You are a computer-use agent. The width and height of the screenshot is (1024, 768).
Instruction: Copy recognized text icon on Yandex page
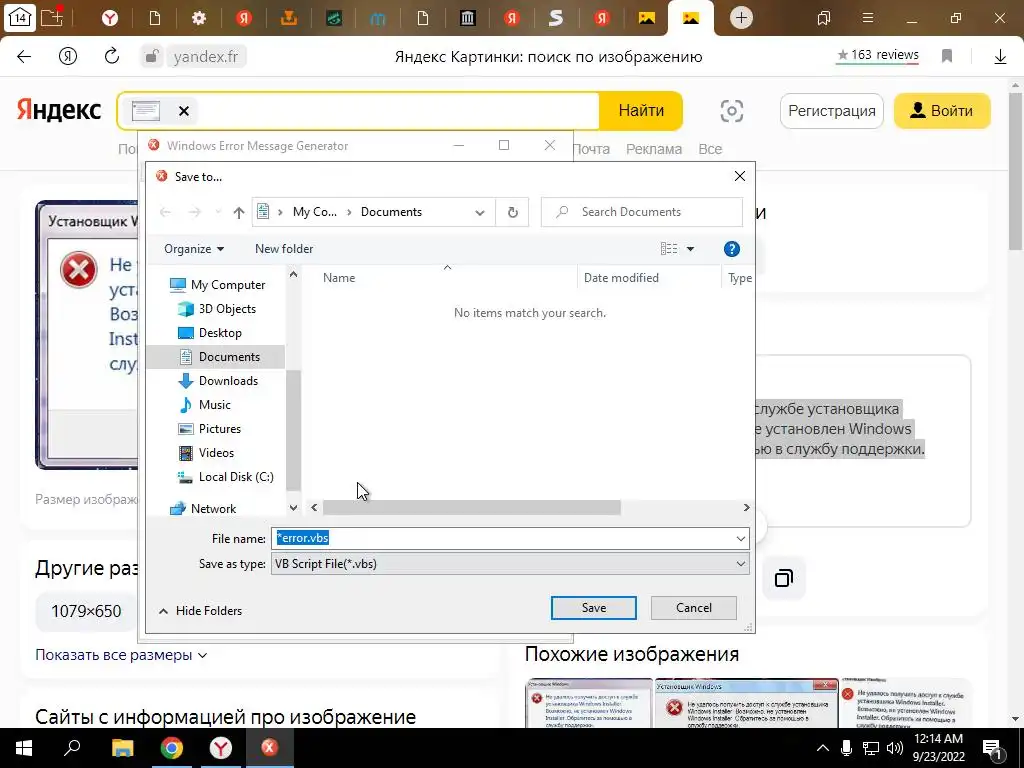784,578
